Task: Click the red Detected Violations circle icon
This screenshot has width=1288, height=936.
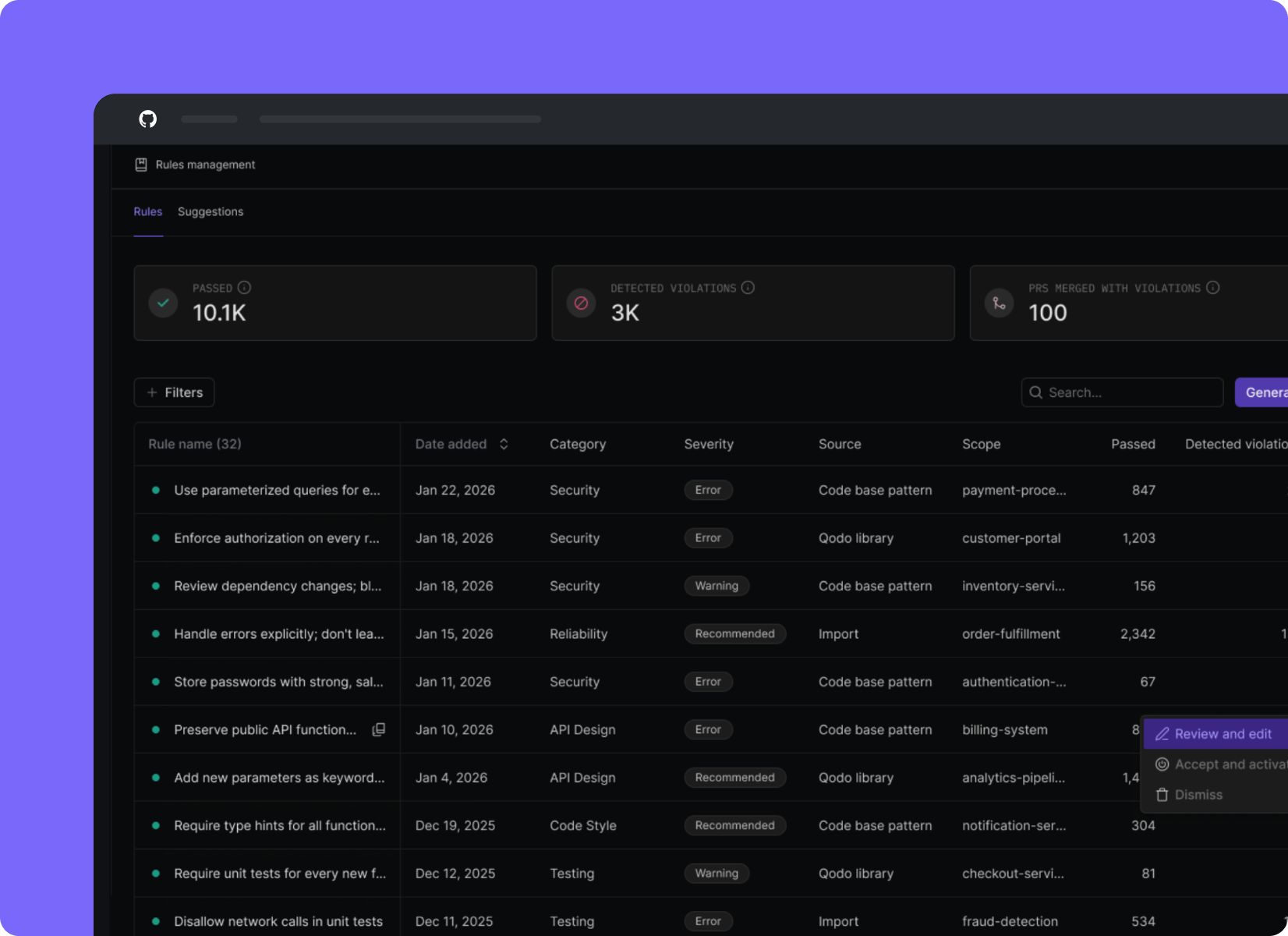Action: [581, 303]
